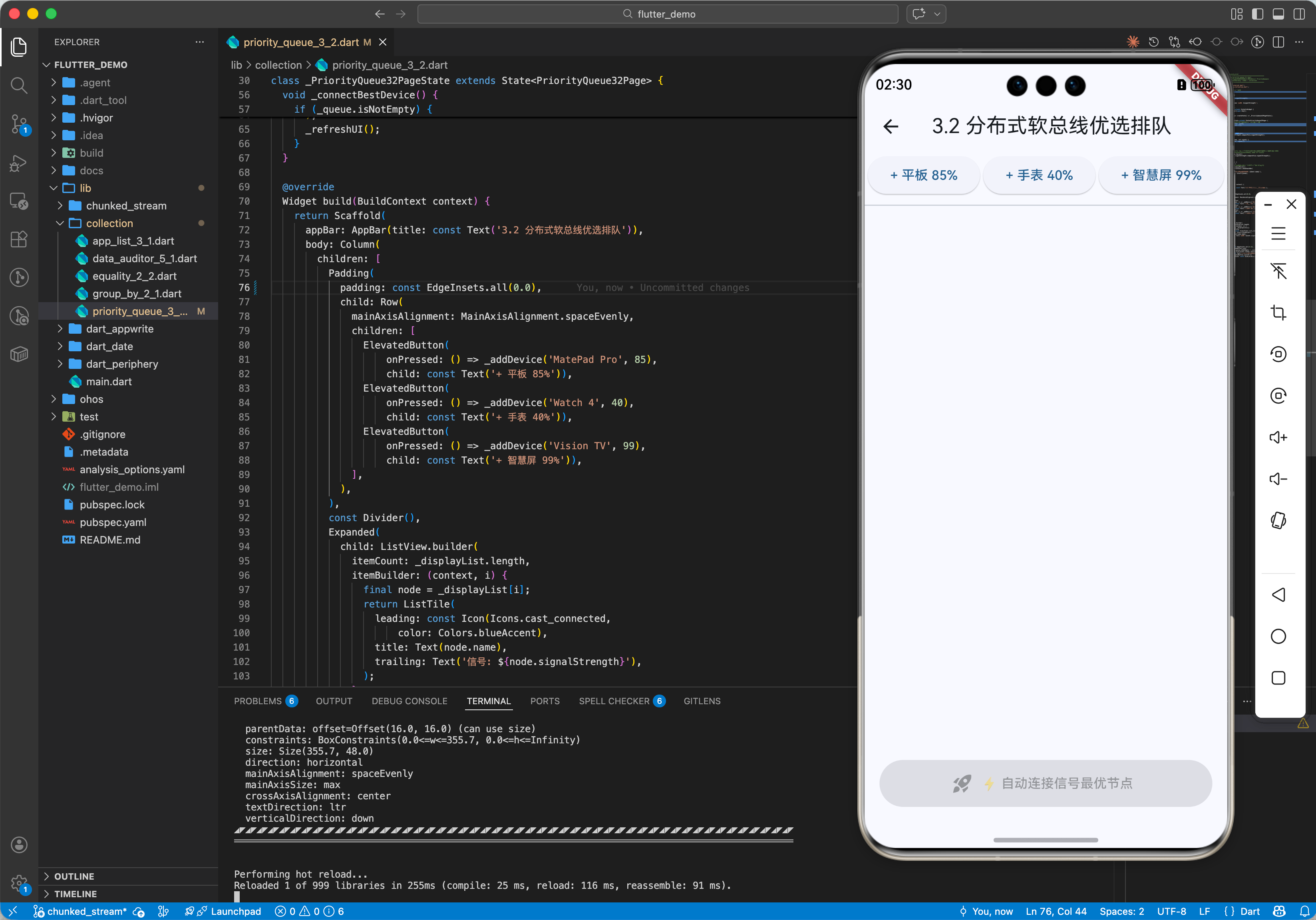Click the emulator volume up icon

coord(1278,437)
